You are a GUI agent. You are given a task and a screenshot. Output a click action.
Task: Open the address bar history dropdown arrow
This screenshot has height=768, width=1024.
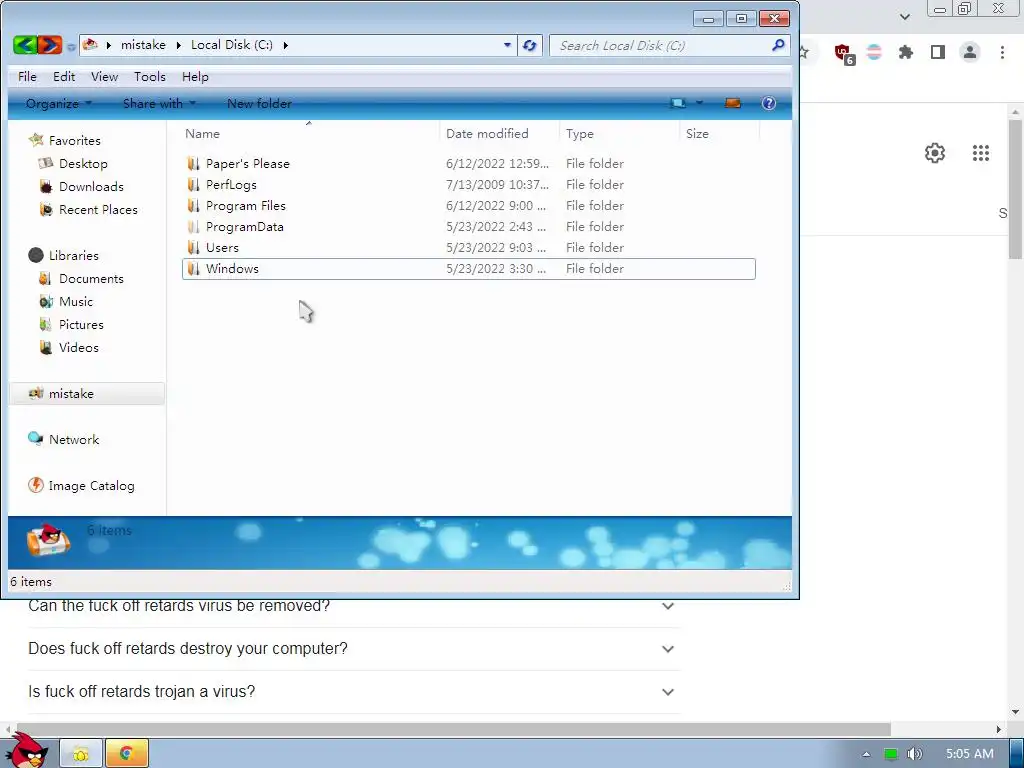coord(507,46)
